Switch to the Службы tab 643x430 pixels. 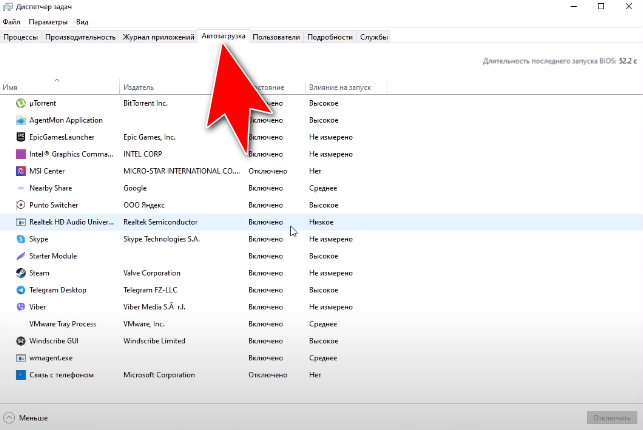(374, 37)
